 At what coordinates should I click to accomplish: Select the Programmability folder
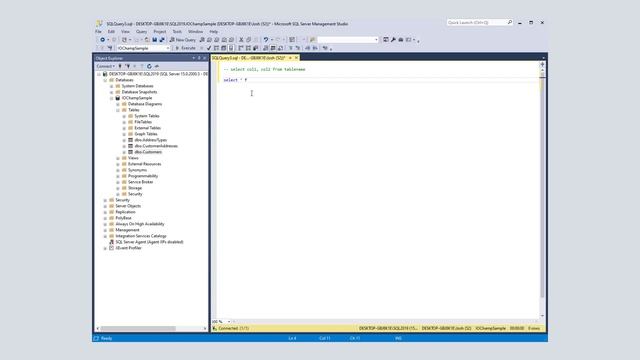143,176
